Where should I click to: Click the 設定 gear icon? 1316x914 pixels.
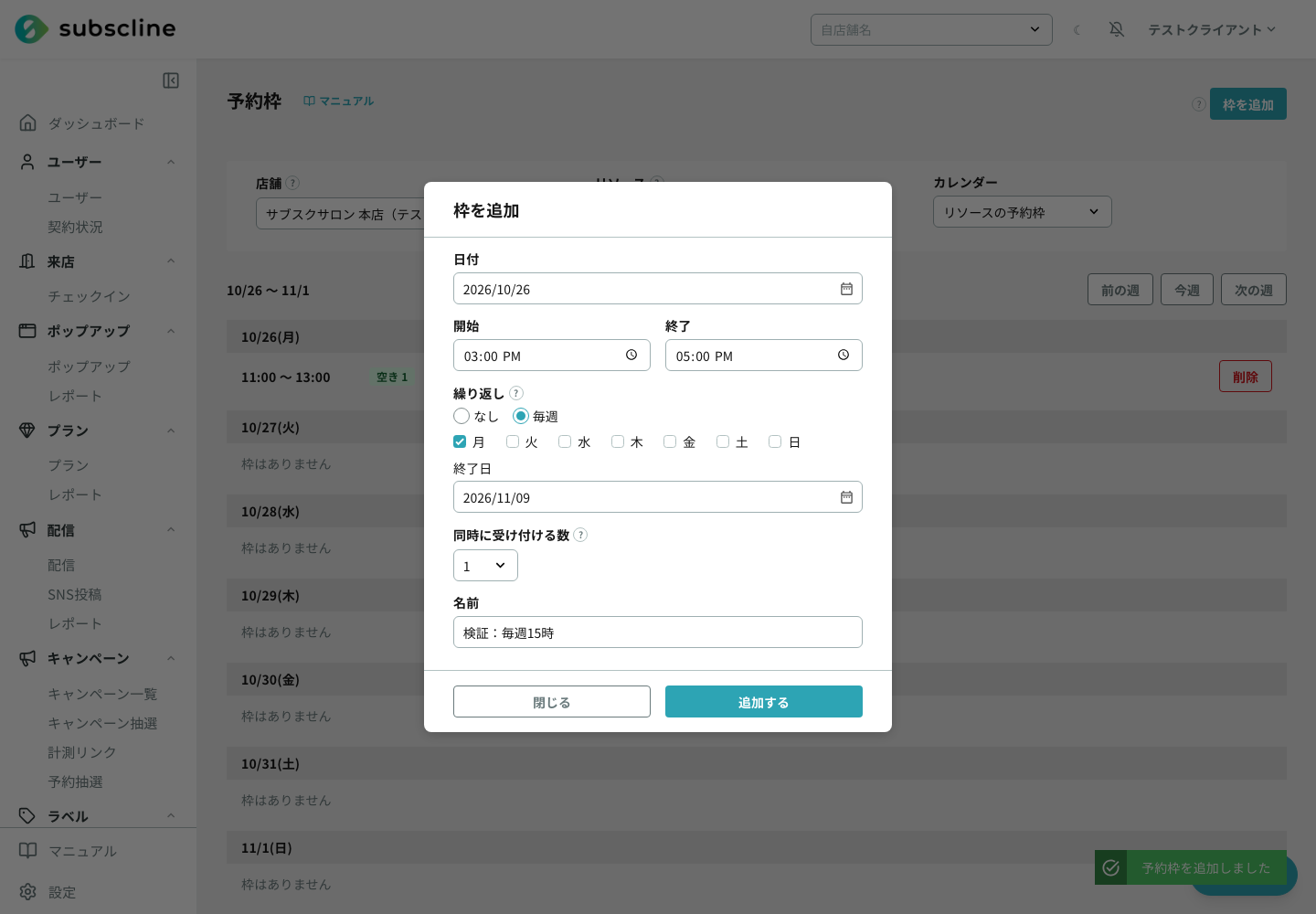click(28, 891)
